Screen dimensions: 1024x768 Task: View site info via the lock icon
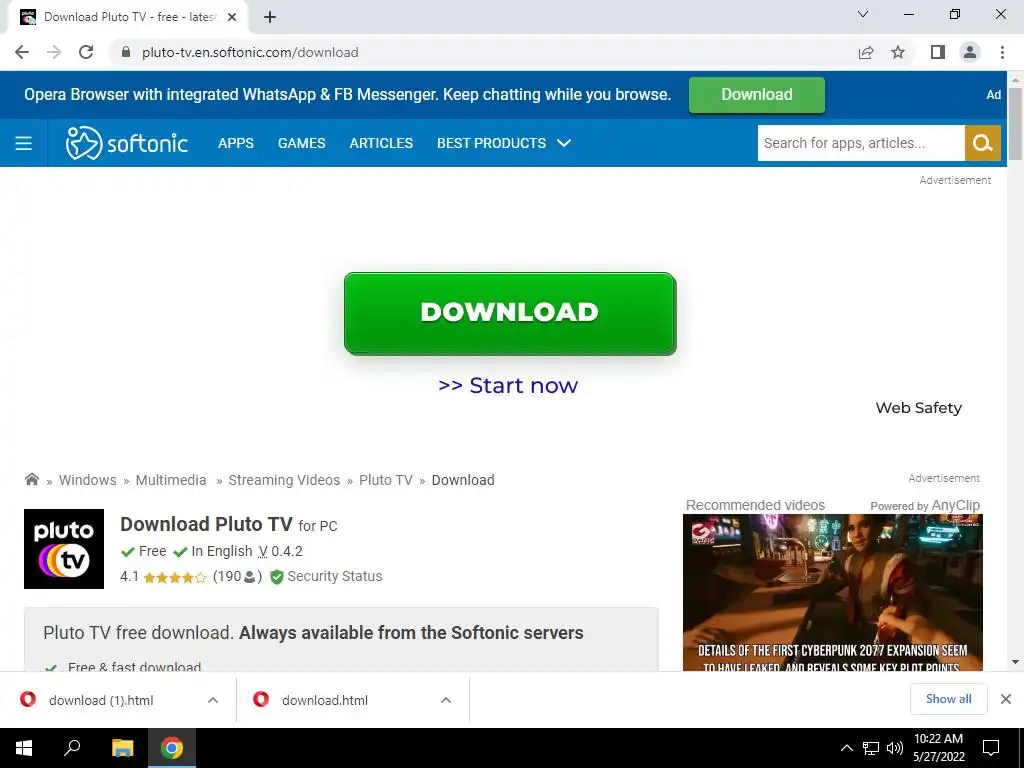126,52
